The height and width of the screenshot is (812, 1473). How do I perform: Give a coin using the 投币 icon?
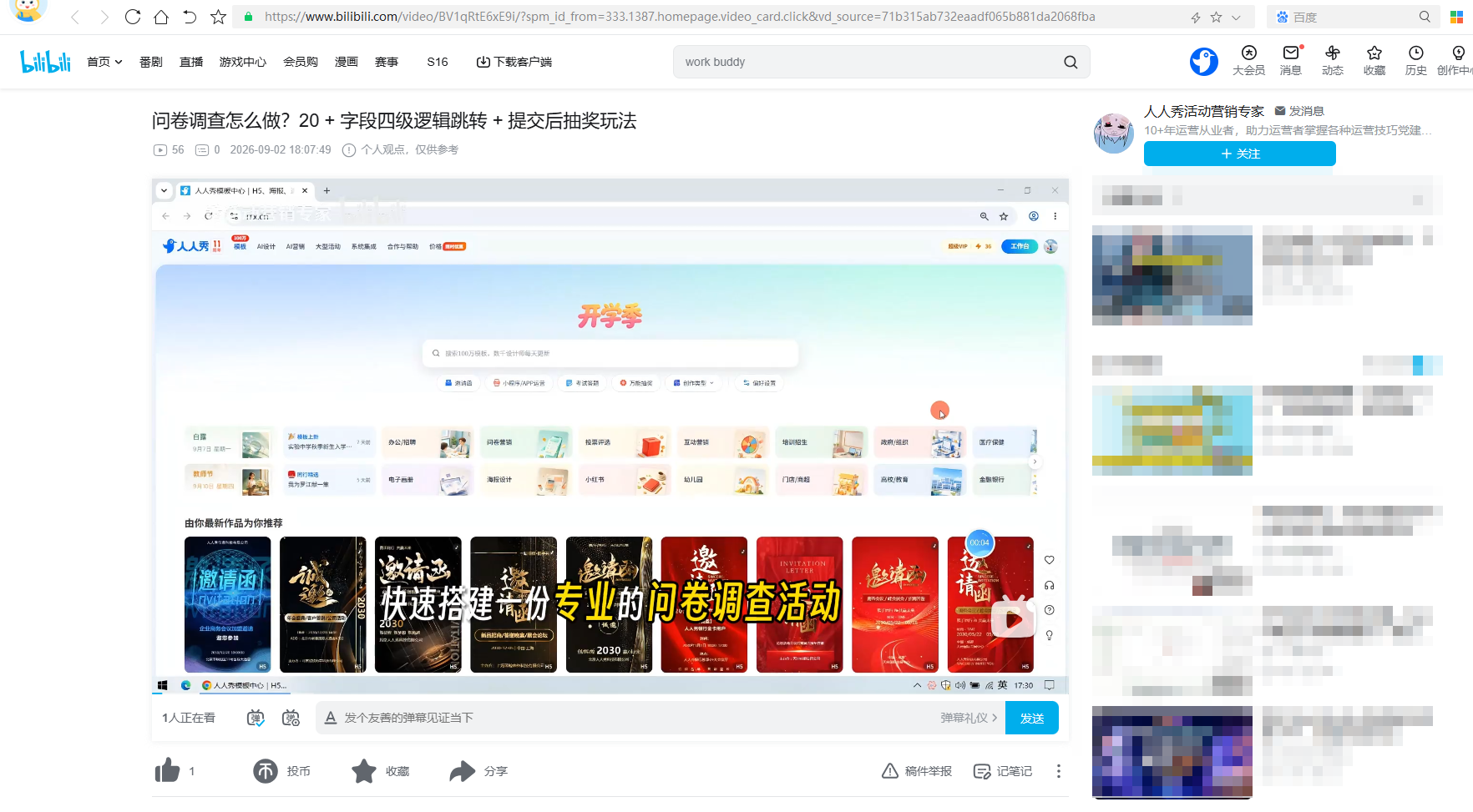click(x=266, y=771)
